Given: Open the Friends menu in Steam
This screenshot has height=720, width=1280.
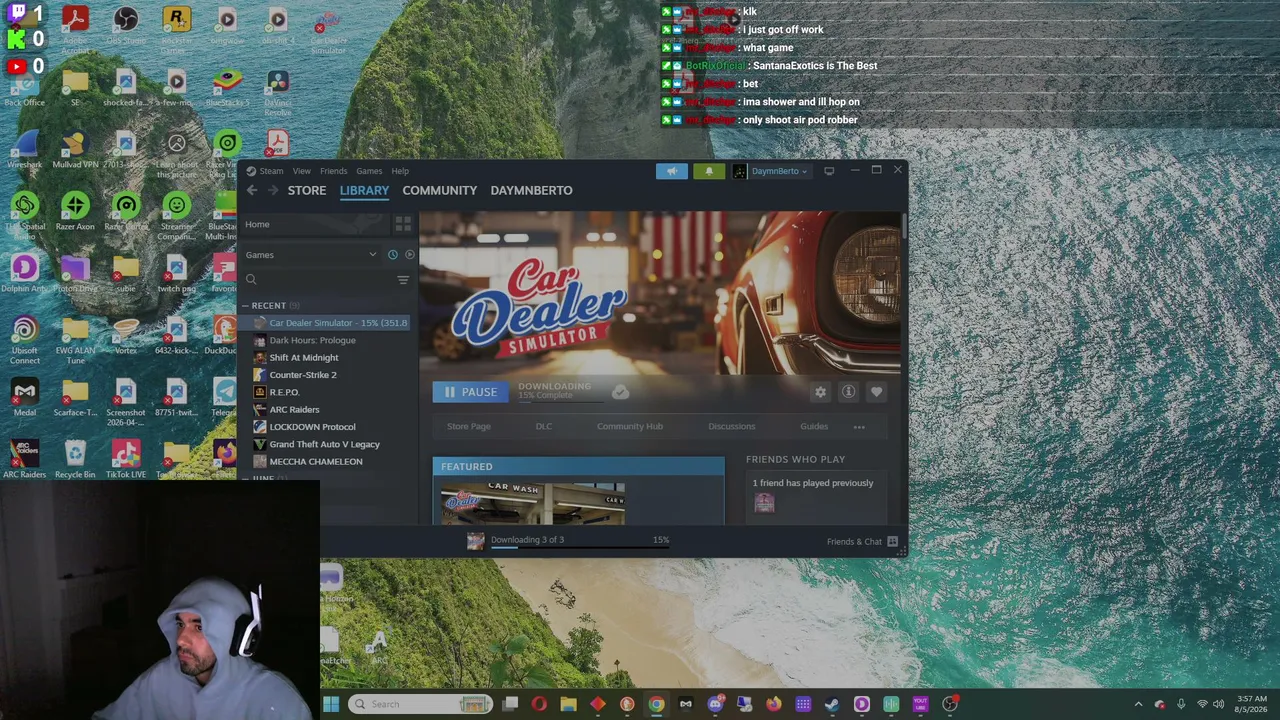Looking at the screenshot, I should [x=333, y=171].
